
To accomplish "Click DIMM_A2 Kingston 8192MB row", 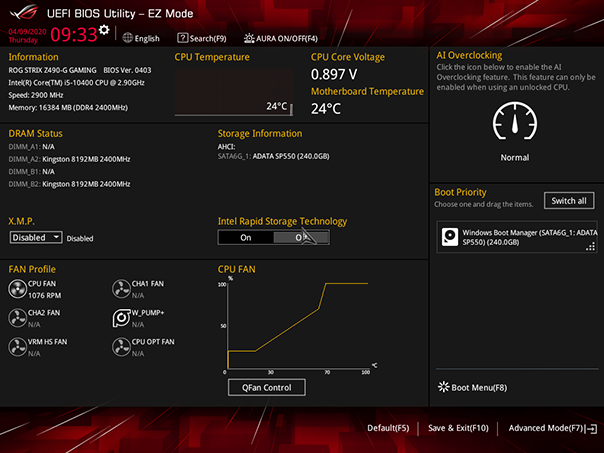I will click(x=69, y=159).
